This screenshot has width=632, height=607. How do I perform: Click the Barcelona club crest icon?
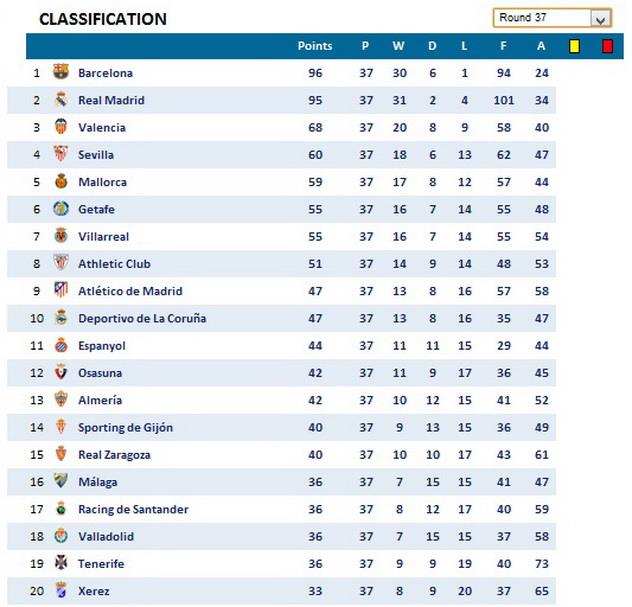coord(61,72)
